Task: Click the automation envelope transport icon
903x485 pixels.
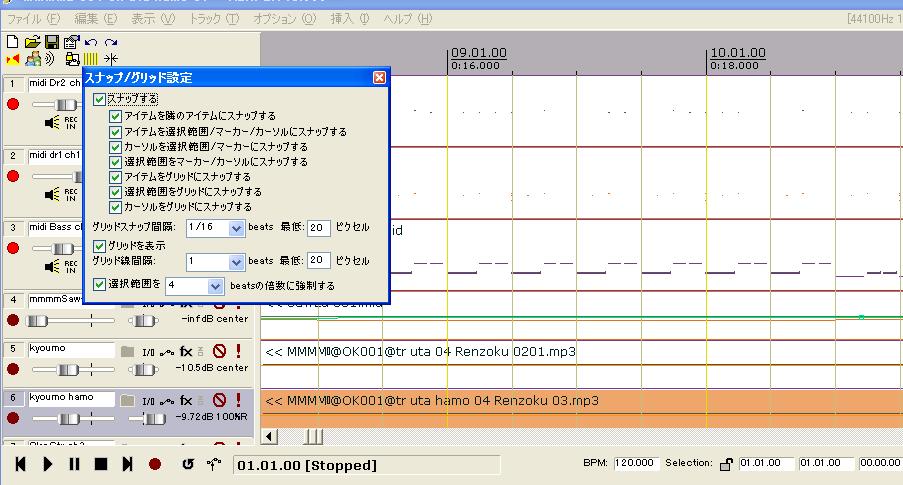Action: pyautogui.click(x=214, y=464)
